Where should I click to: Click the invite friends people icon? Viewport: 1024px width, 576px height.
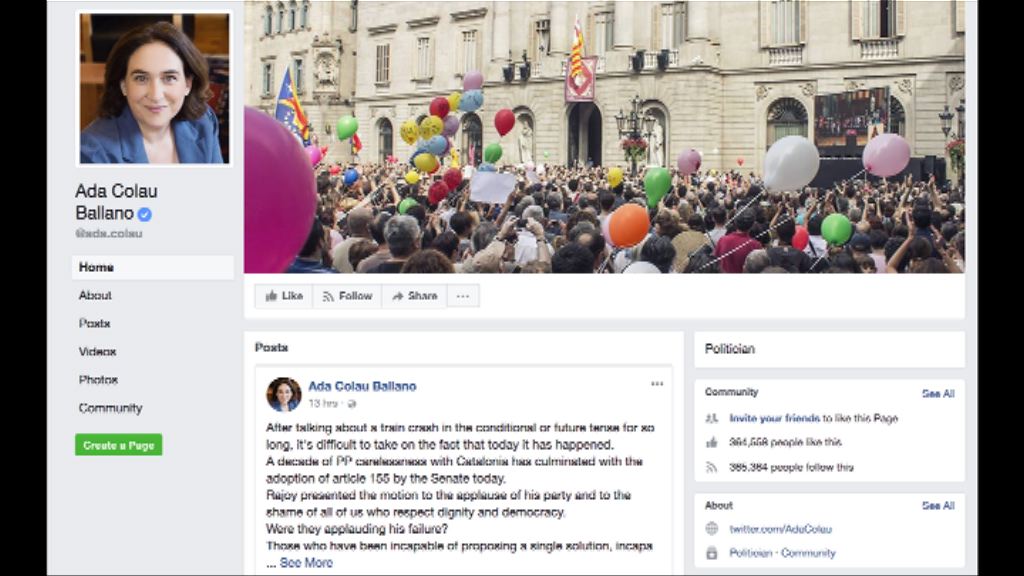712,419
